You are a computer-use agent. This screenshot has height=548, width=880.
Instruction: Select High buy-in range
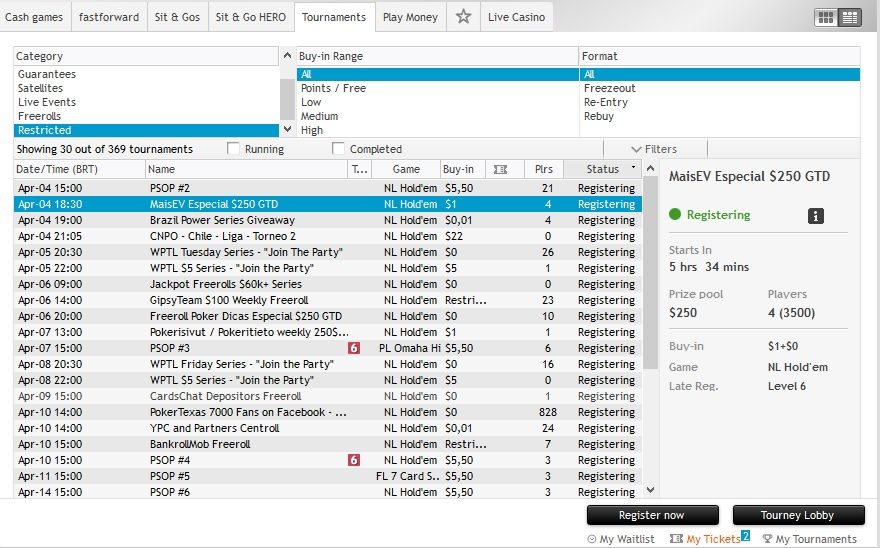[437, 130]
